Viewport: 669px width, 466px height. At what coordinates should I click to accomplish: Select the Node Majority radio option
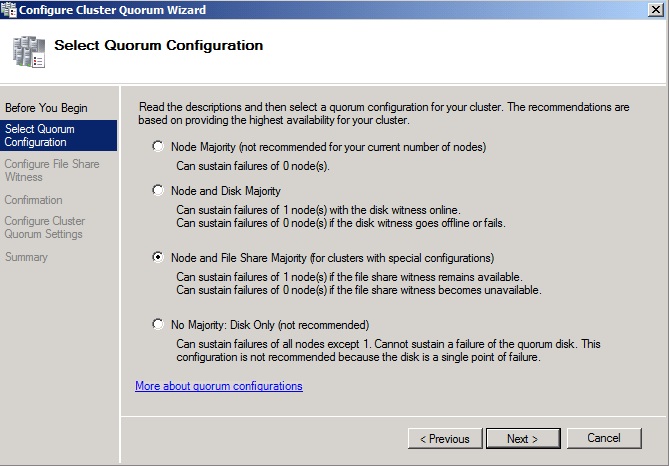(x=158, y=146)
